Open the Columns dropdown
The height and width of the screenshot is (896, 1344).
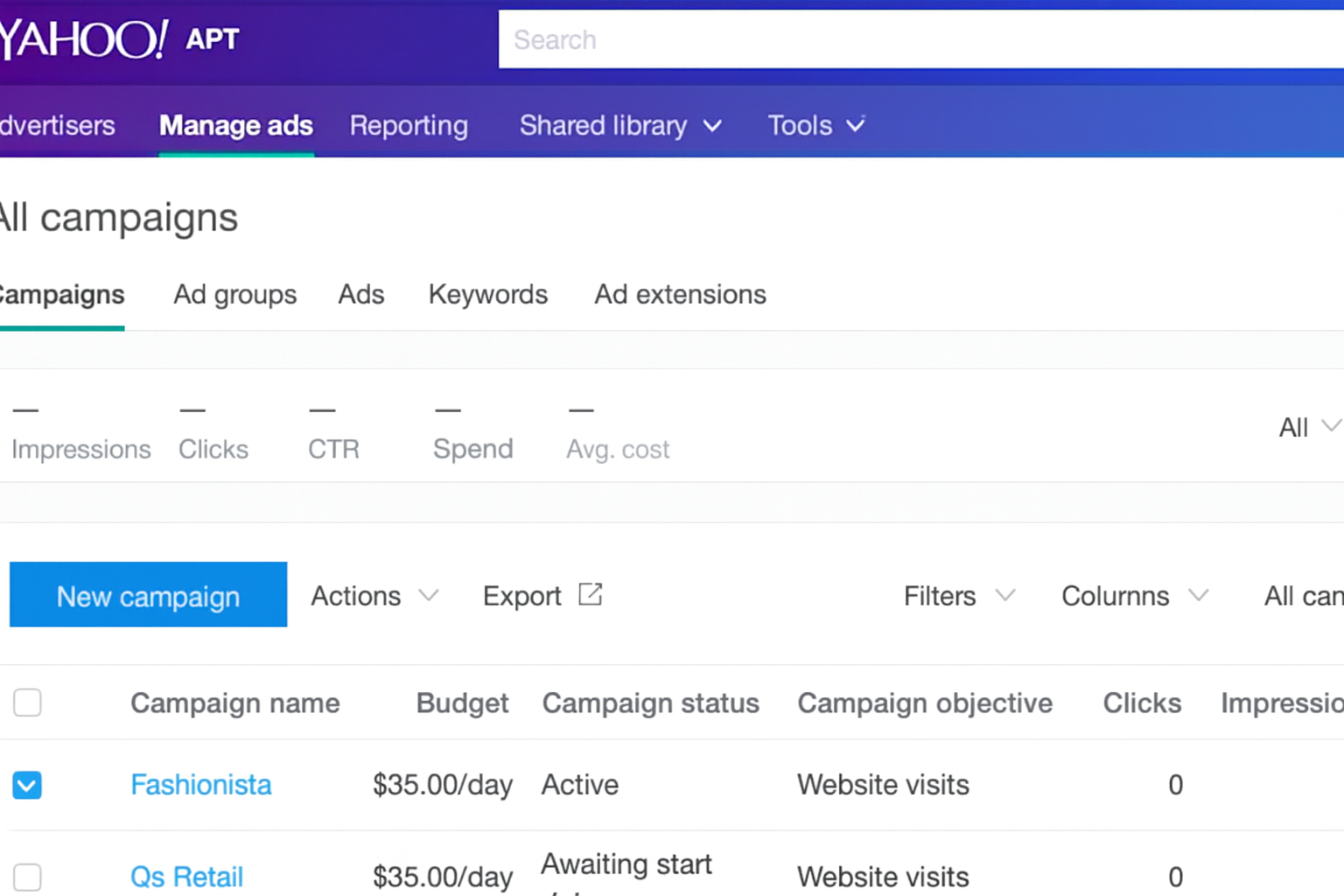pos(1133,595)
